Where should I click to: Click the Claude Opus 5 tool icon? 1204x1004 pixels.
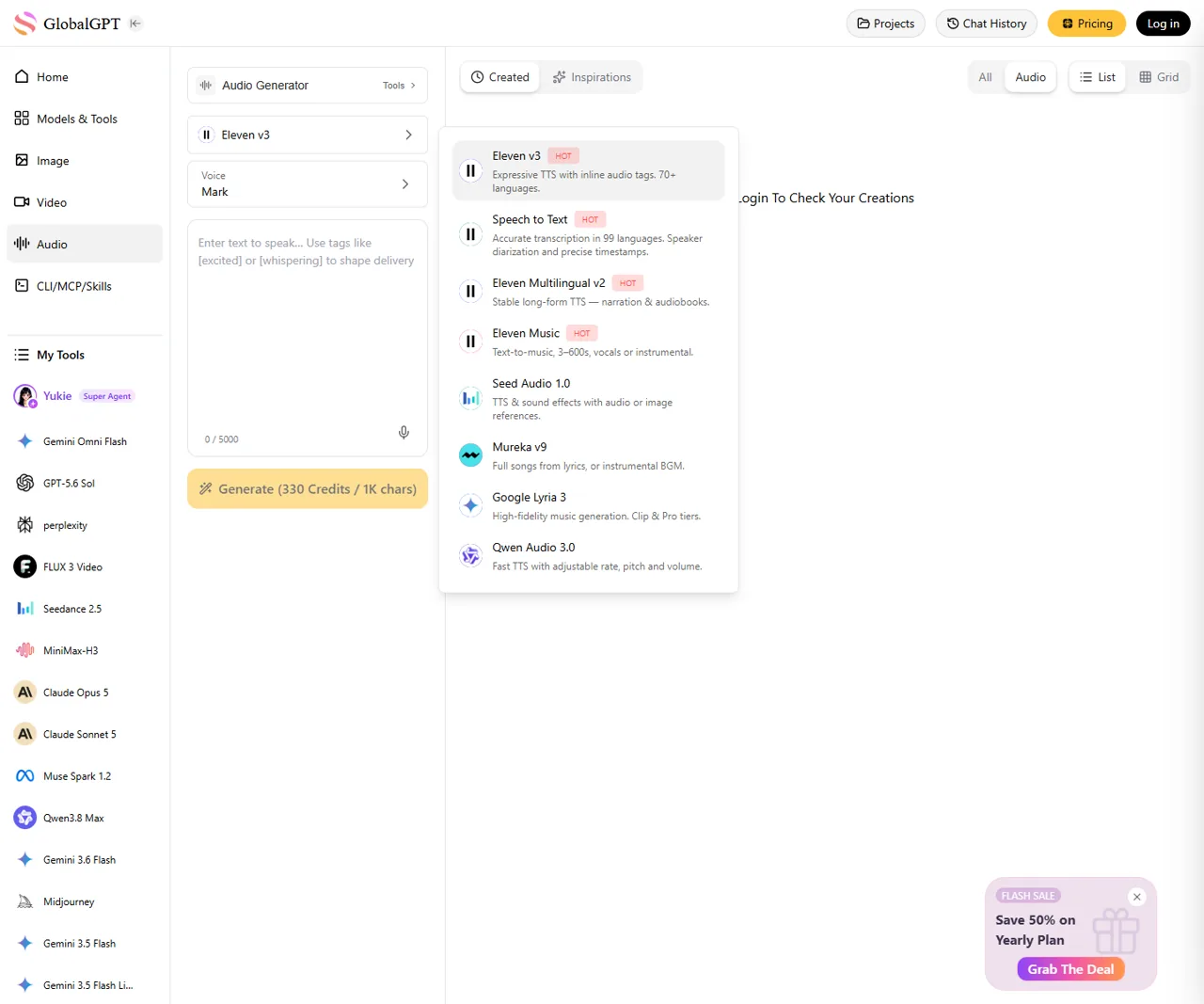[x=25, y=693]
